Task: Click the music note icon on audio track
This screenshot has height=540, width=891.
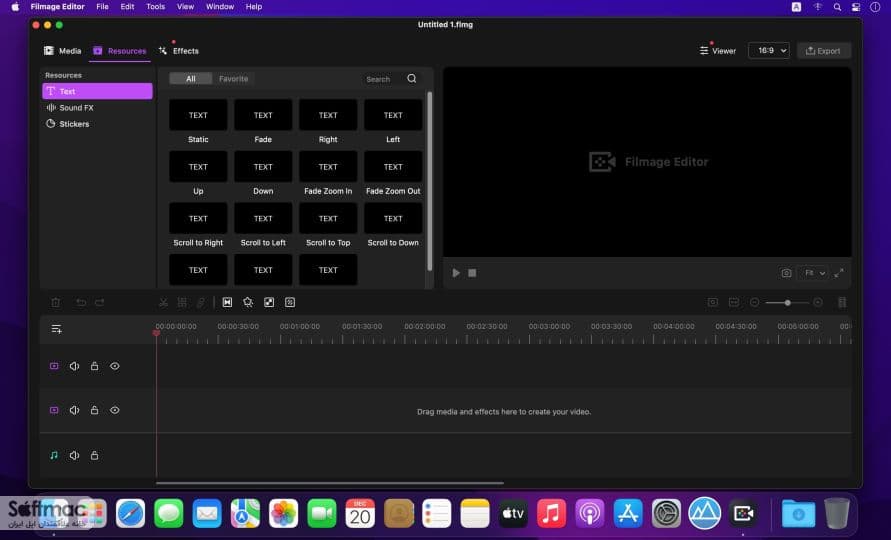Action: (54, 455)
